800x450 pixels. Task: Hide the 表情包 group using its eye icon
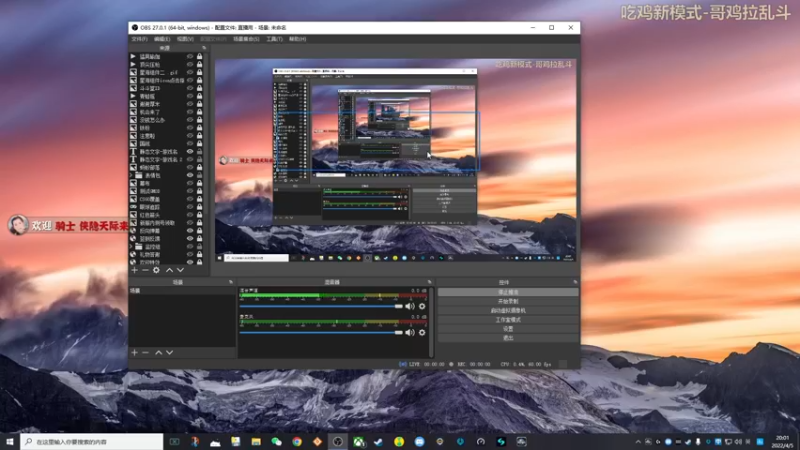pyautogui.click(x=190, y=175)
